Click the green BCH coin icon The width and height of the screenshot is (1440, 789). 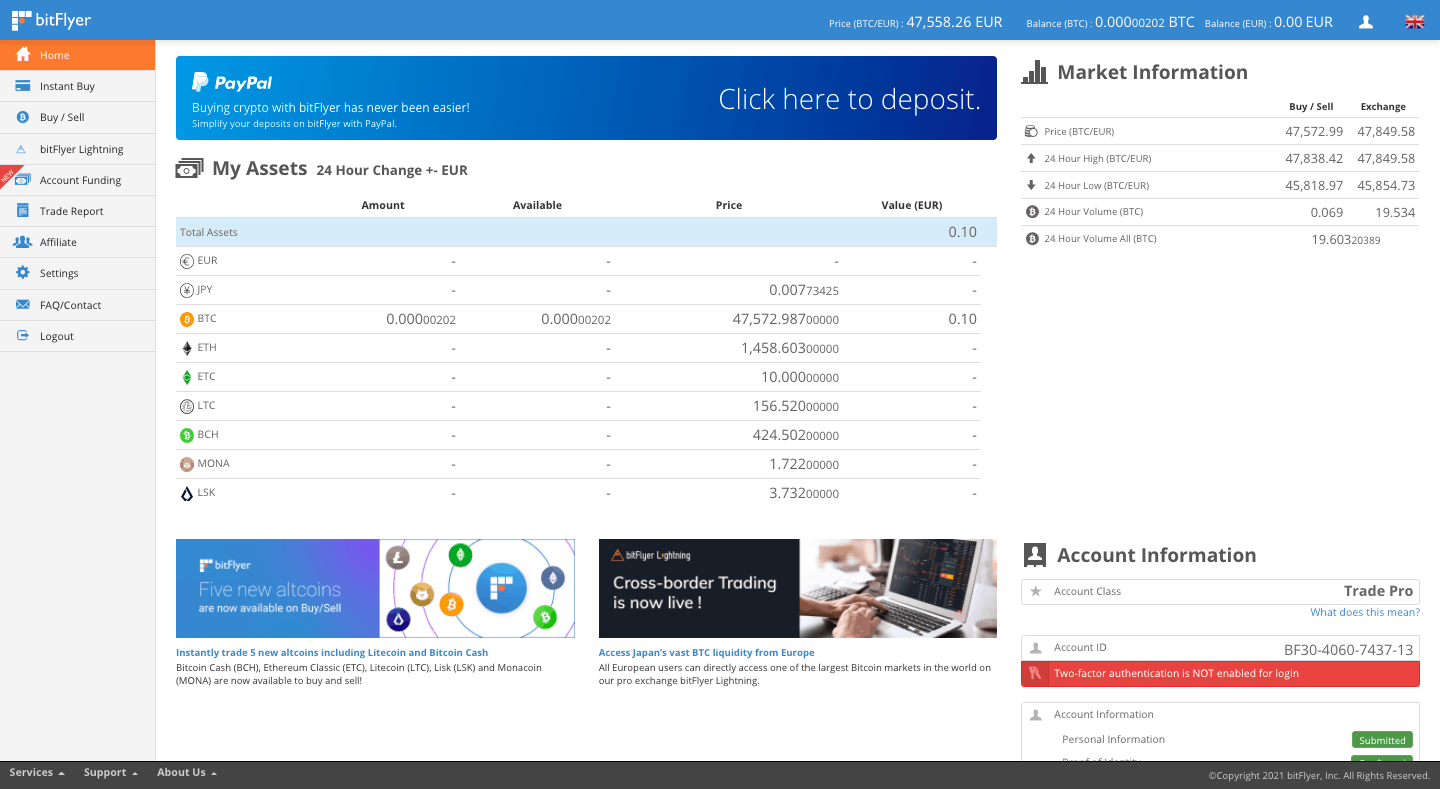tap(187, 435)
